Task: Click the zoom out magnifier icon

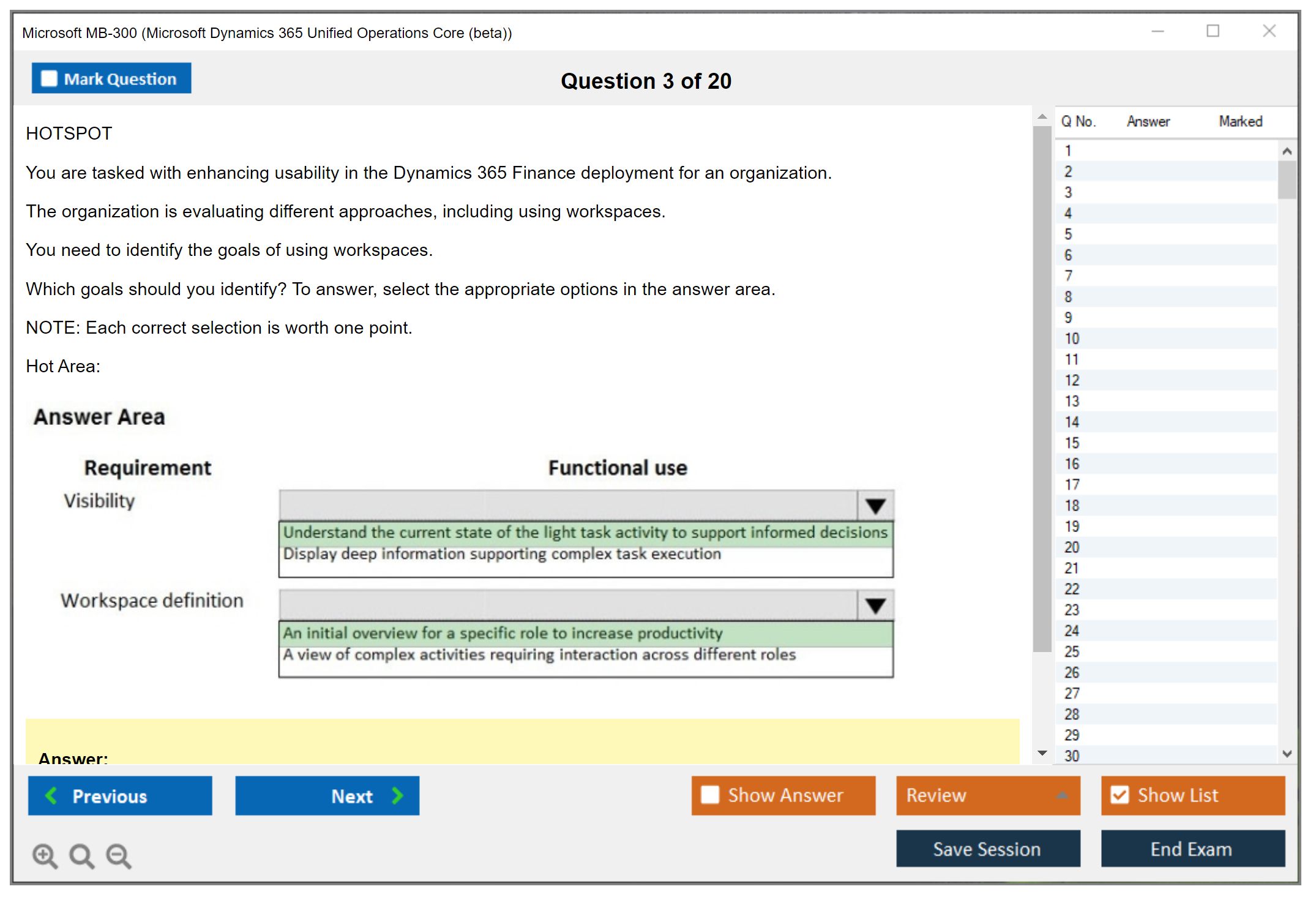Action: [118, 855]
